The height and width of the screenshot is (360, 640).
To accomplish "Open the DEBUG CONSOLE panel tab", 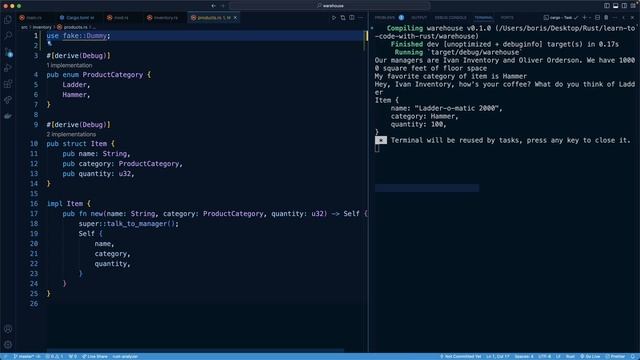I will click(x=451, y=18).
